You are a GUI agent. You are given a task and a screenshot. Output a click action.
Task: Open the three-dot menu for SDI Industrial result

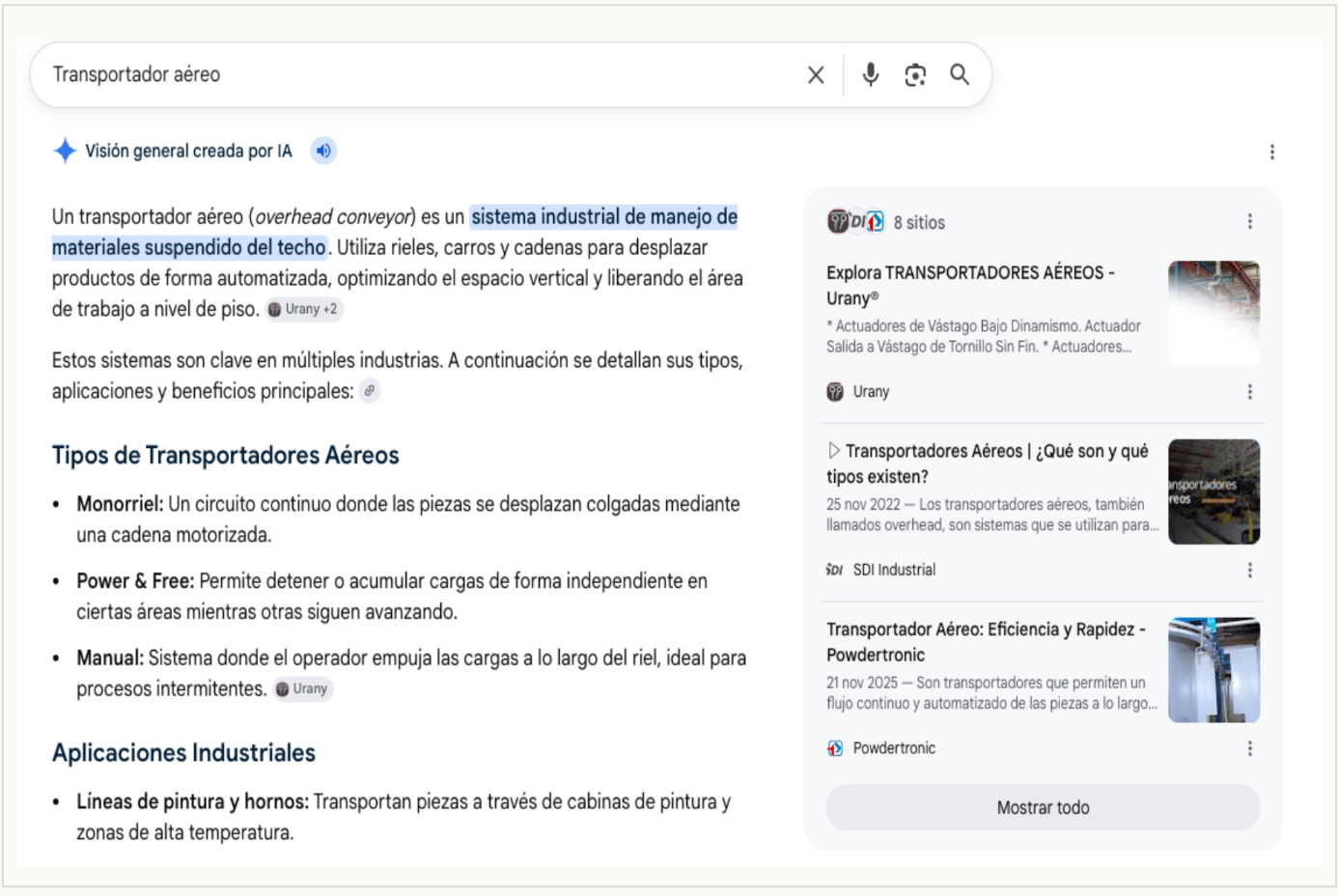[1250, 570]
